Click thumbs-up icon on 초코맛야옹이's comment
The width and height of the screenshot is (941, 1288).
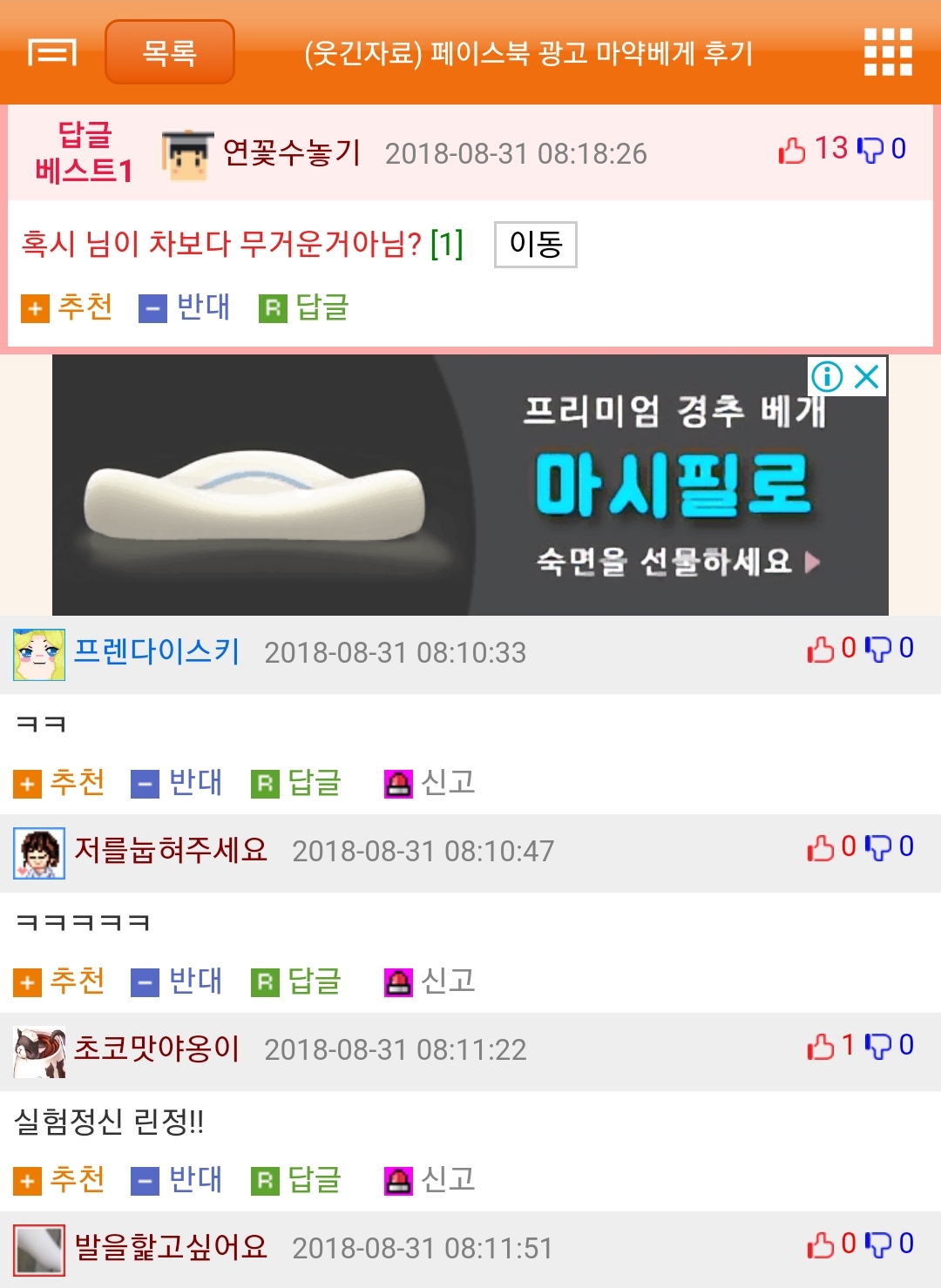(821, 1046)
